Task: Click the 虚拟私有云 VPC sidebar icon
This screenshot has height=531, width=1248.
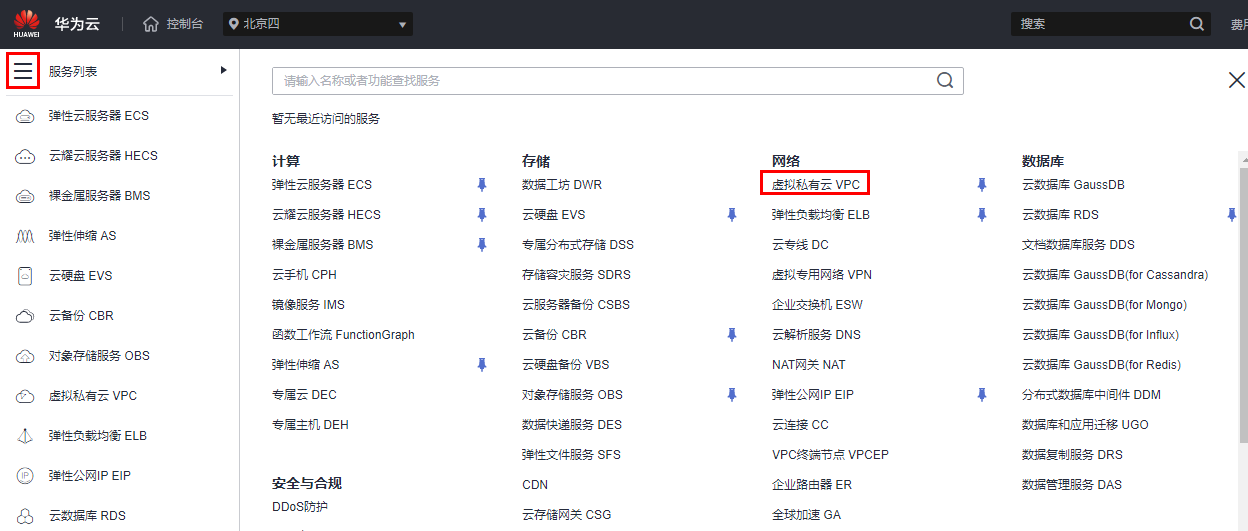Action: point(26,396)
